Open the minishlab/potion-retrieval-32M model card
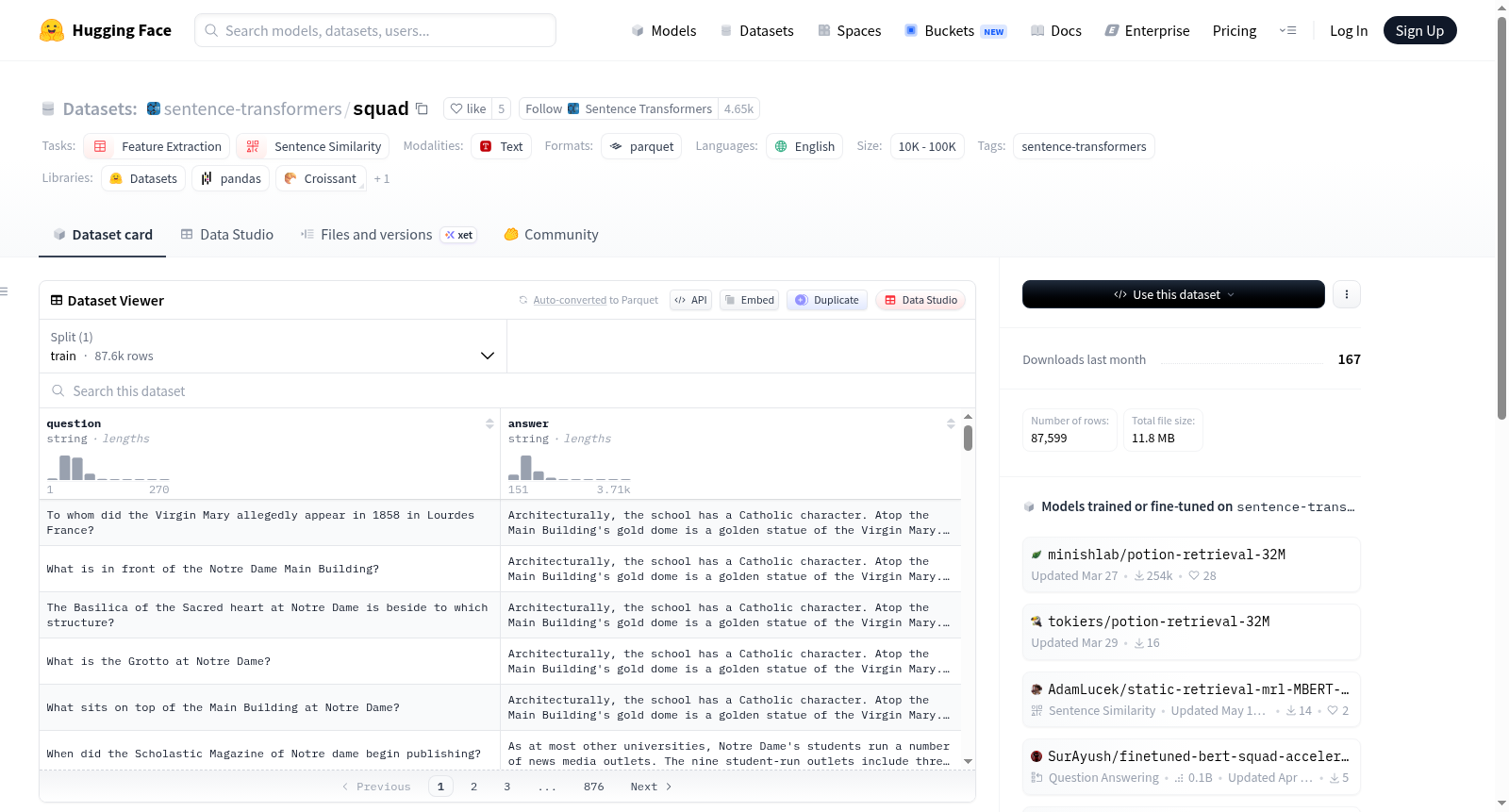 1191,565
